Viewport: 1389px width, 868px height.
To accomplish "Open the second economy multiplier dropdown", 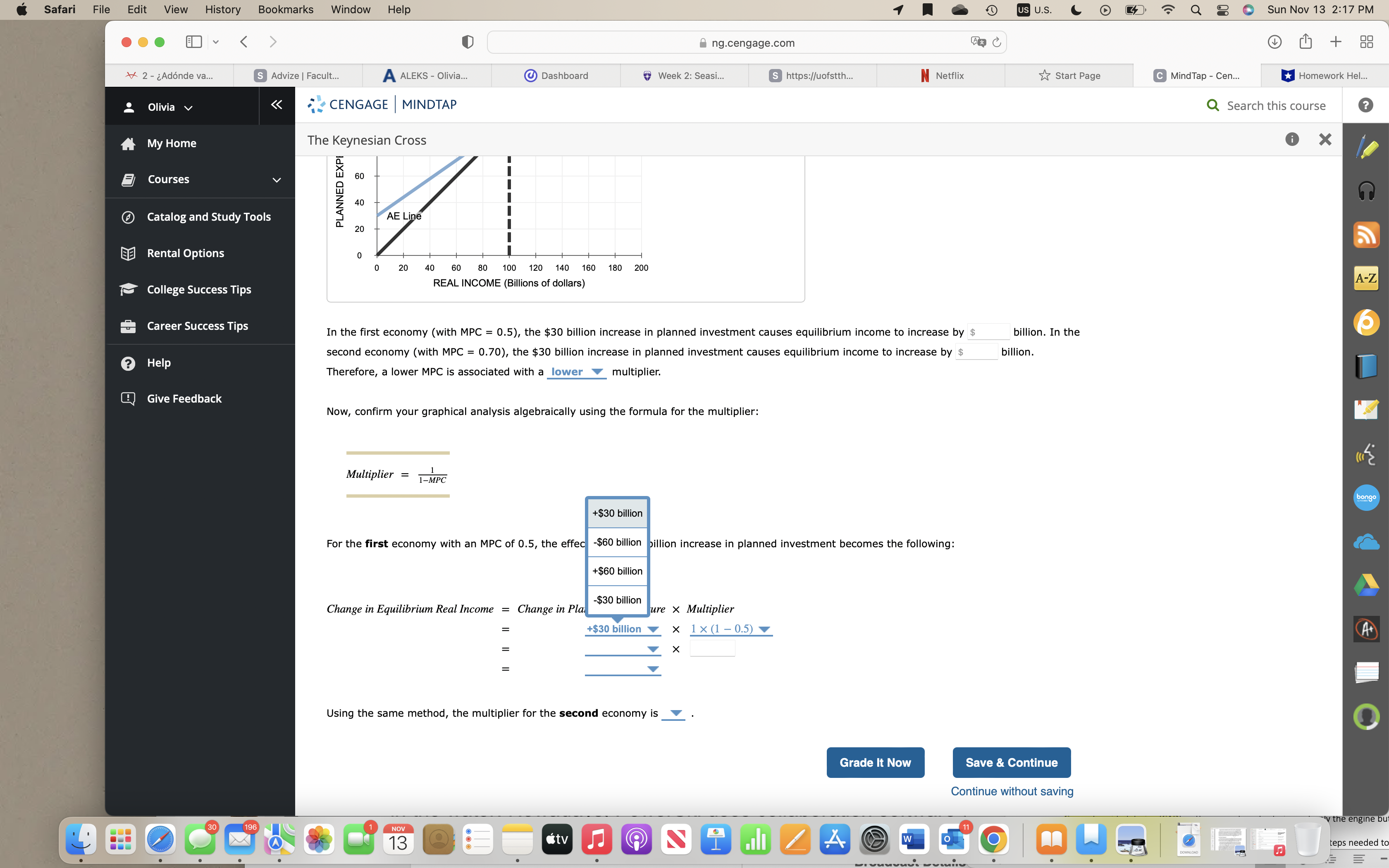I will coord(674,713).
